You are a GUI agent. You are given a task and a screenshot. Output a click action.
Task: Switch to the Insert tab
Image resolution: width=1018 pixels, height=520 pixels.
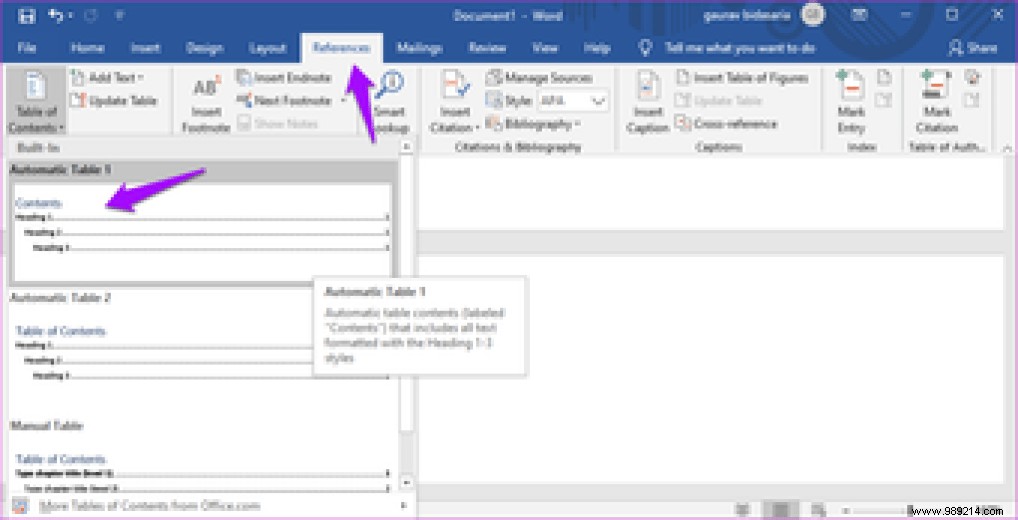(x=145, y=48)
